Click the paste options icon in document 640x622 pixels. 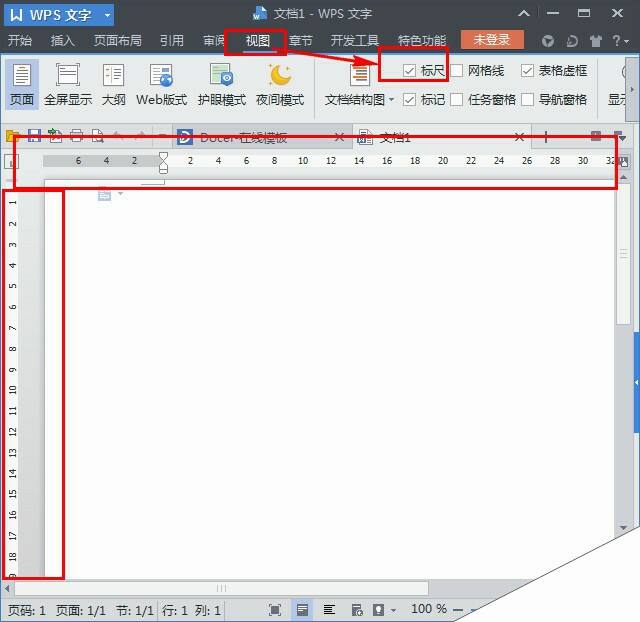point(104,195)
